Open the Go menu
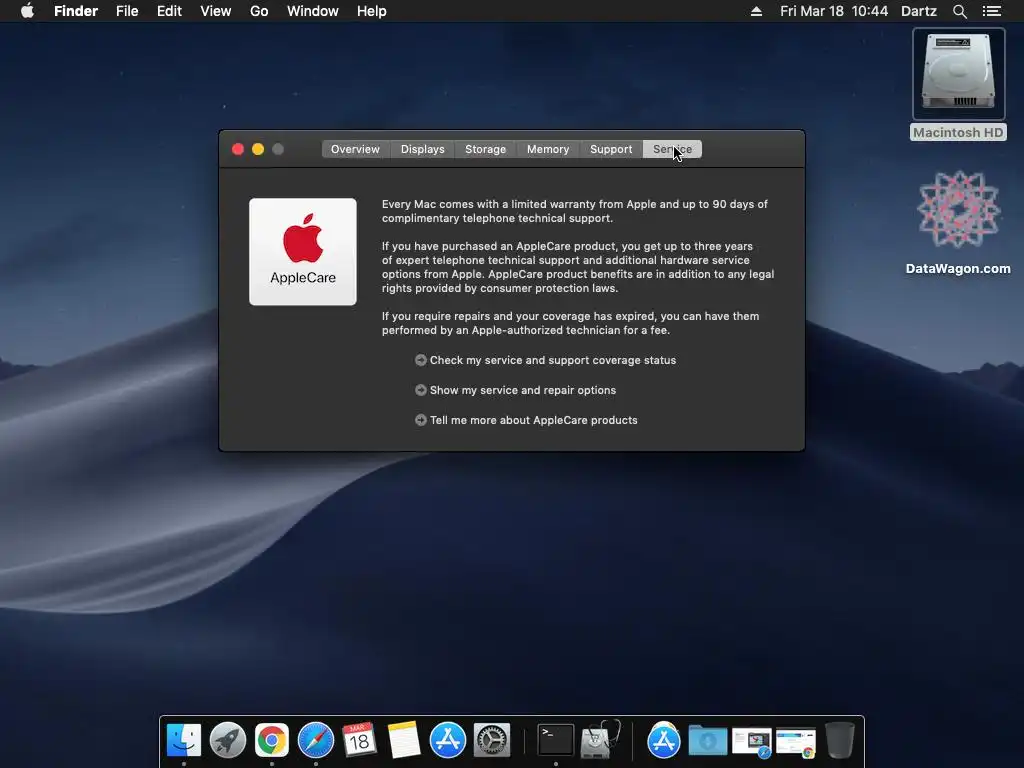Screen dimensions: 1024x768 pos(259,11)
